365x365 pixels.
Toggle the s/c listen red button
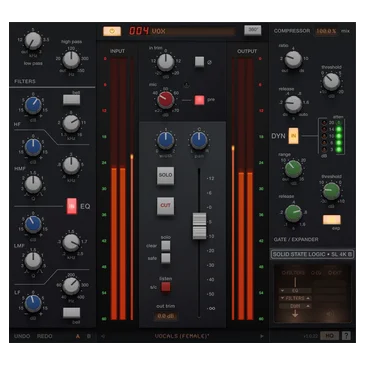(x=166, y=287)
